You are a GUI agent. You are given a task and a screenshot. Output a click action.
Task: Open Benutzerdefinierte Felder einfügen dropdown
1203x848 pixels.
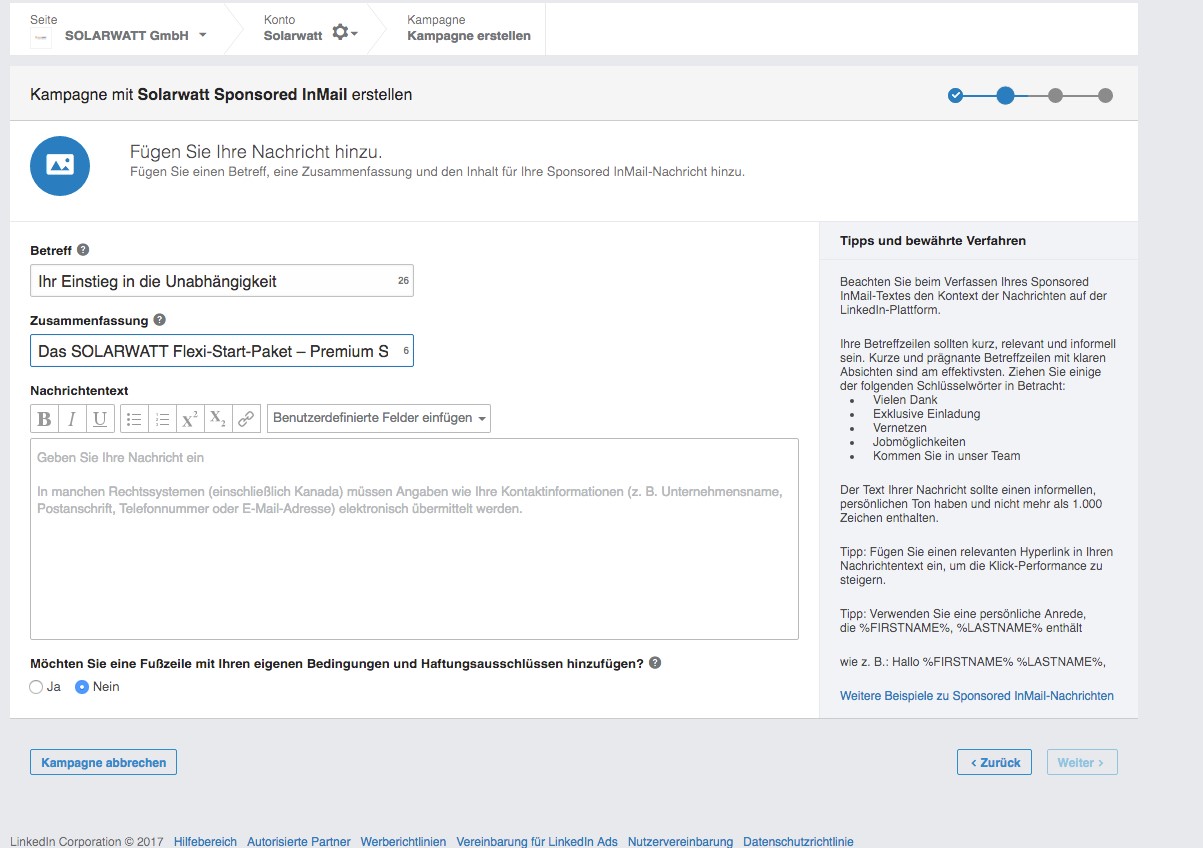point(379,419)
